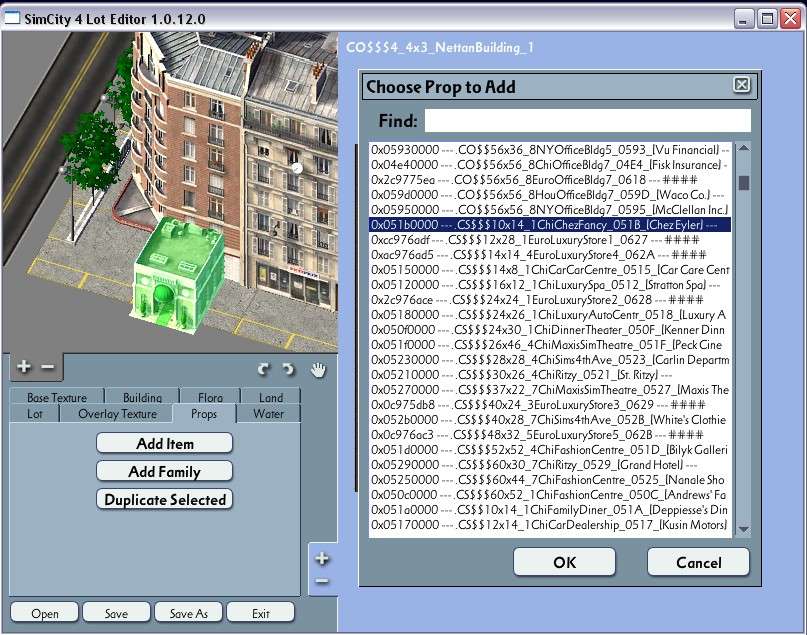Click the minus icon beside the prop dialog
The width and height of the screenshot is (807, 635).
pos(322,581)
